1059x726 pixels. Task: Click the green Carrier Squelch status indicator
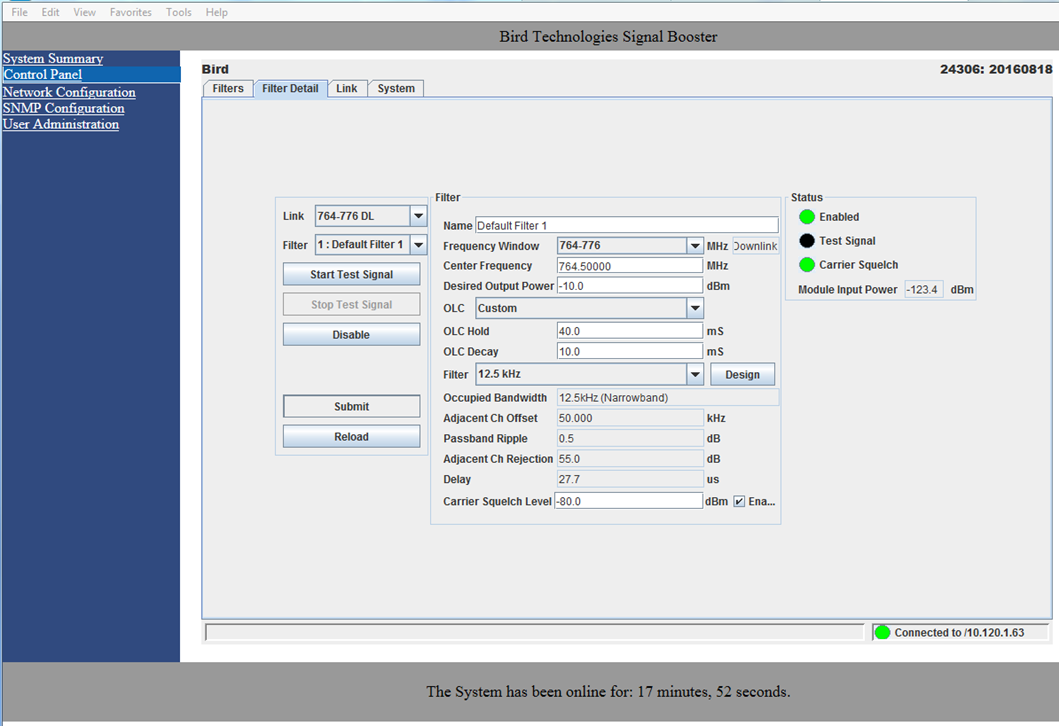[x=806, y=265]
